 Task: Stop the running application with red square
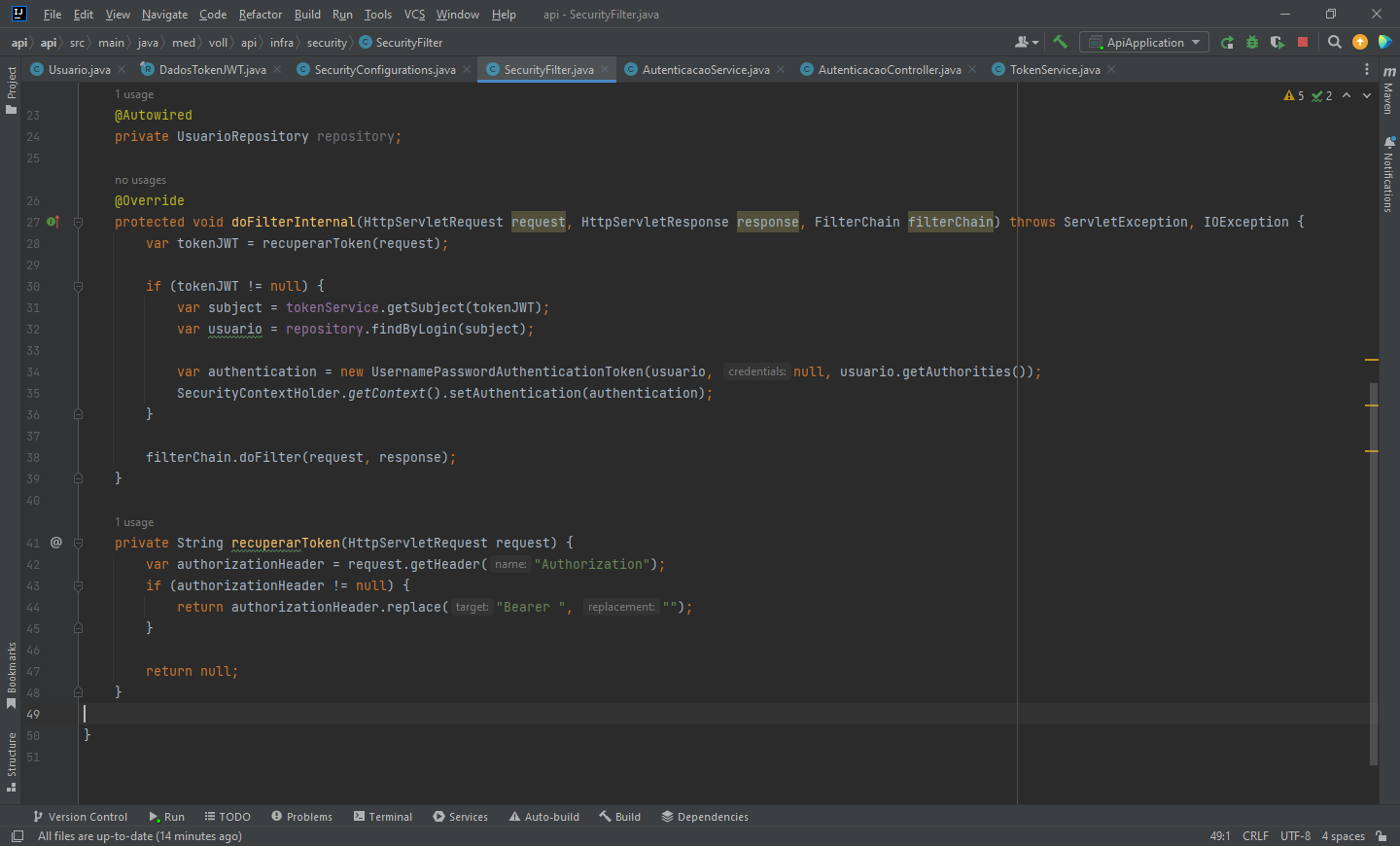pos(1303,42)
